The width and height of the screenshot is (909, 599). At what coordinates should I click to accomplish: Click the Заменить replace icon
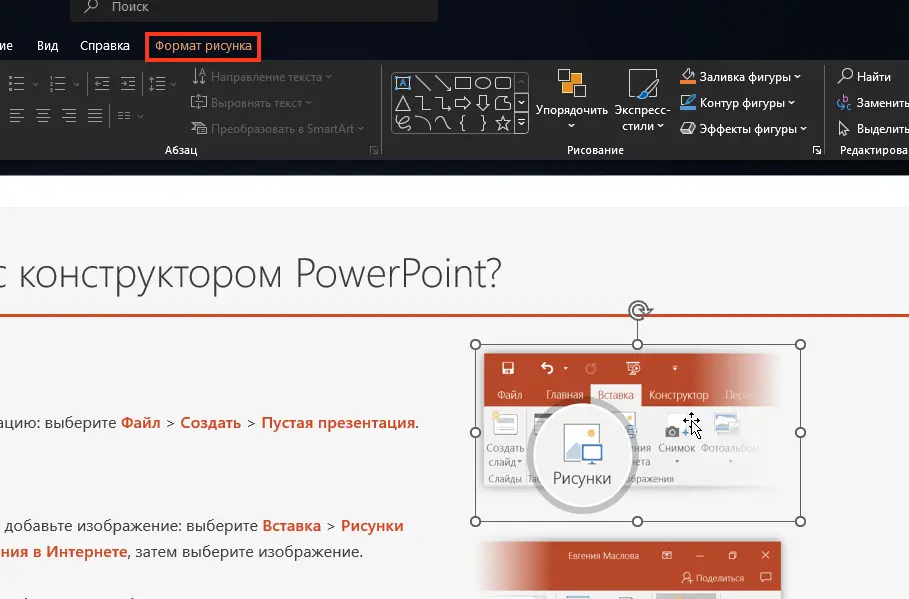click(845, 102)
